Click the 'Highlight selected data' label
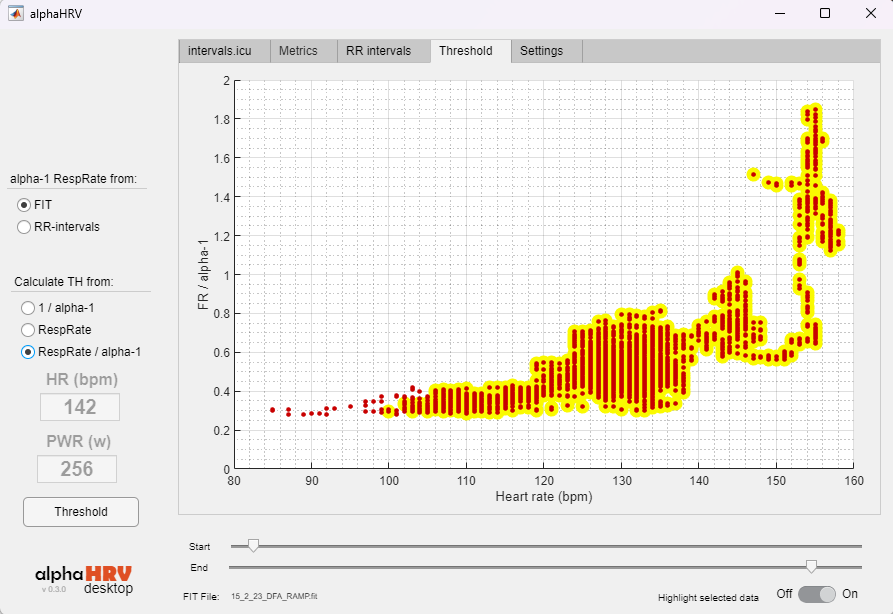893x614 pixels. click(708, 597)
